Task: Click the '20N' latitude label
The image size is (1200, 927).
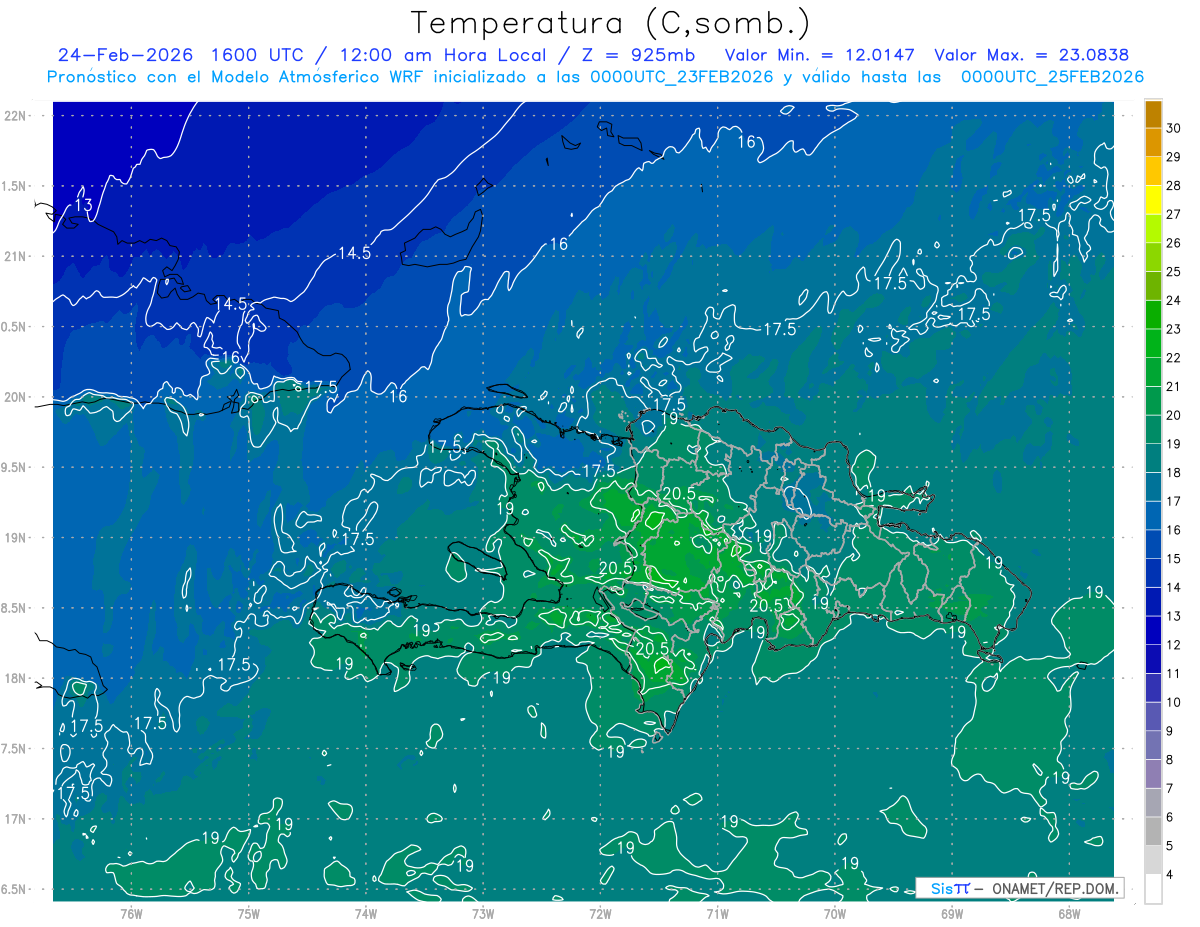Action: [15, 398]
